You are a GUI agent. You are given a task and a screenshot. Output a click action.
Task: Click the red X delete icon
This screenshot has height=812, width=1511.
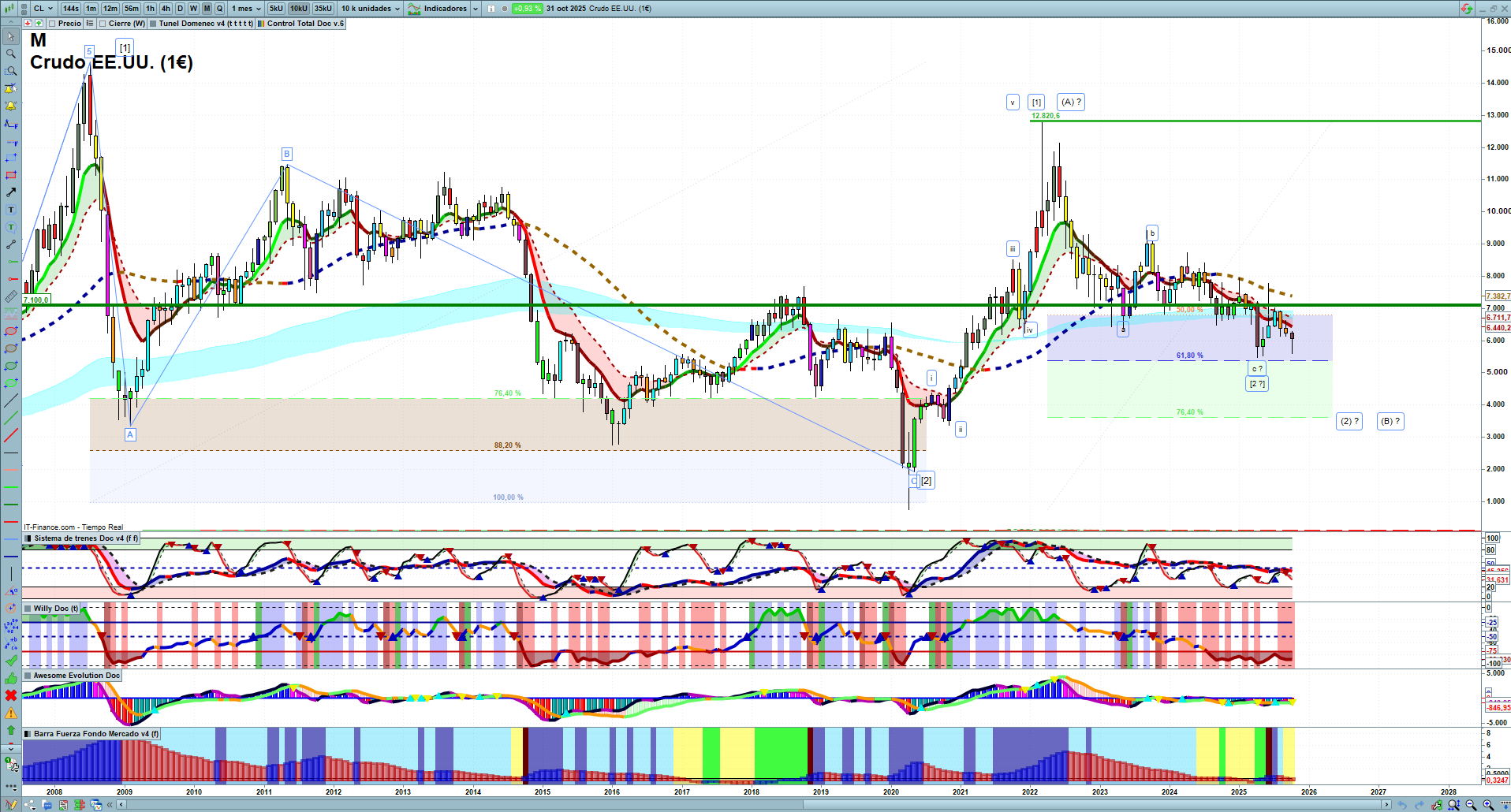pyautogui.click(x=11, y=695)
